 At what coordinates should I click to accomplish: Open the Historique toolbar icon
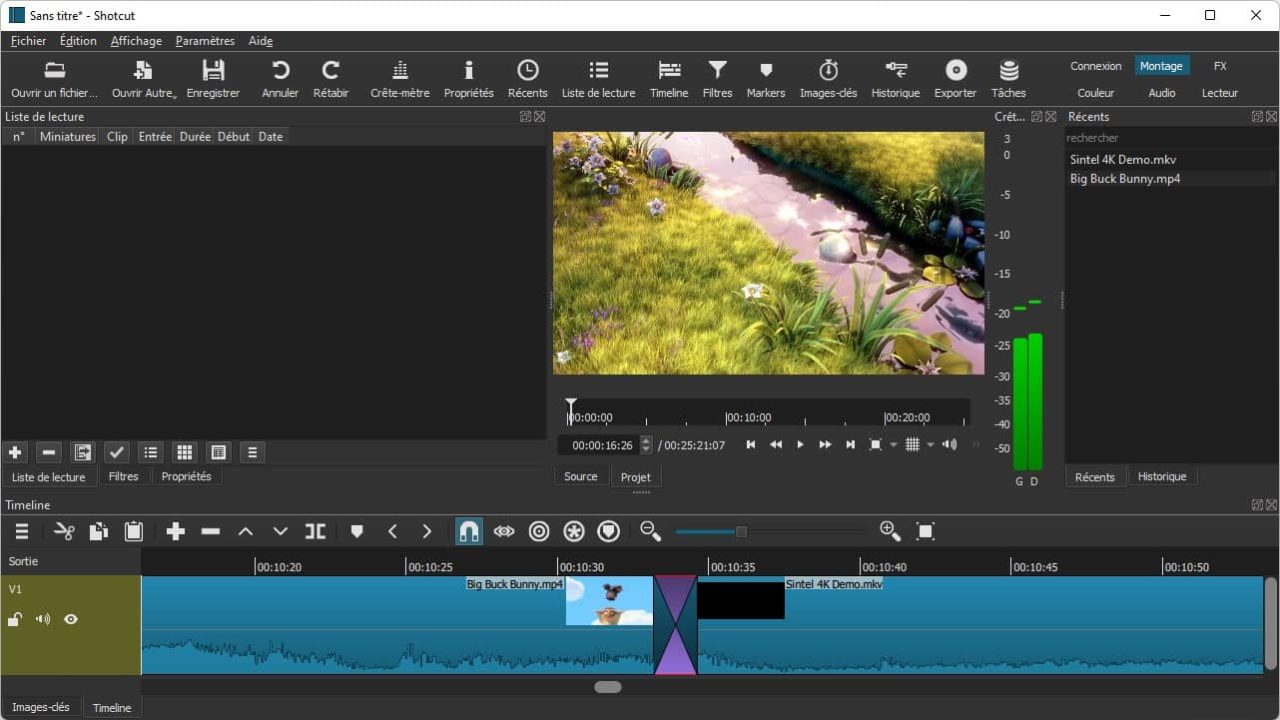tap(896, 70)
